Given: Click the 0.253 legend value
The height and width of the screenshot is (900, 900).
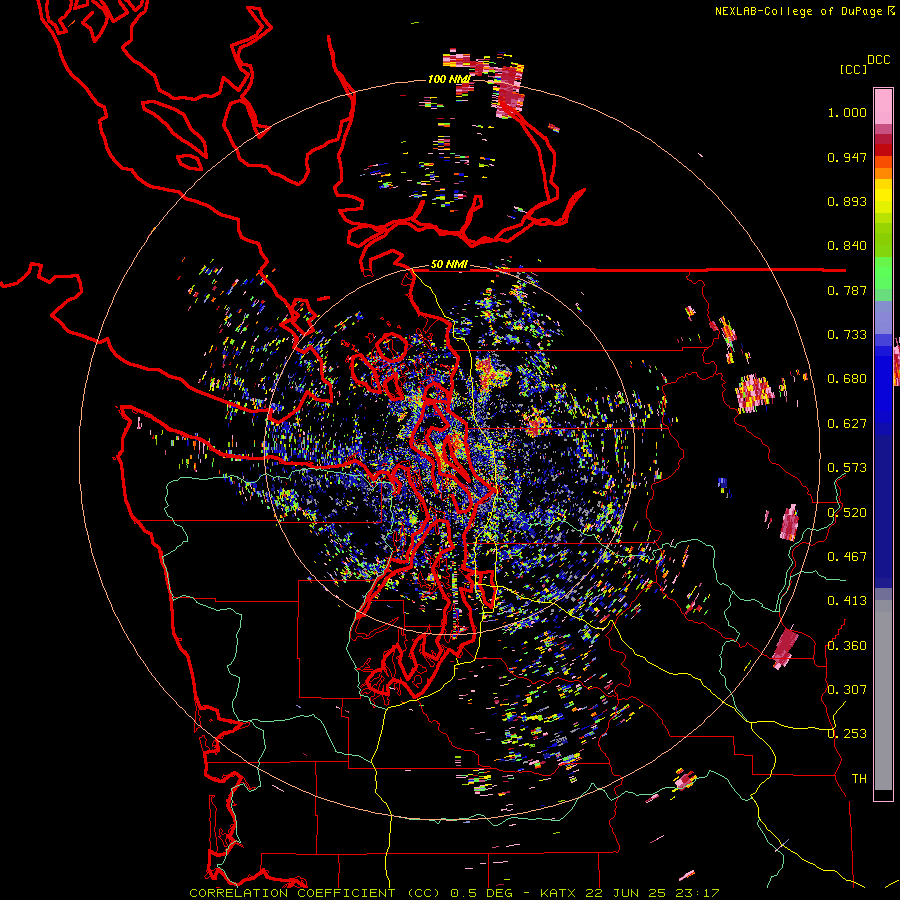Looking at the screenshot, I should point(847,734).
